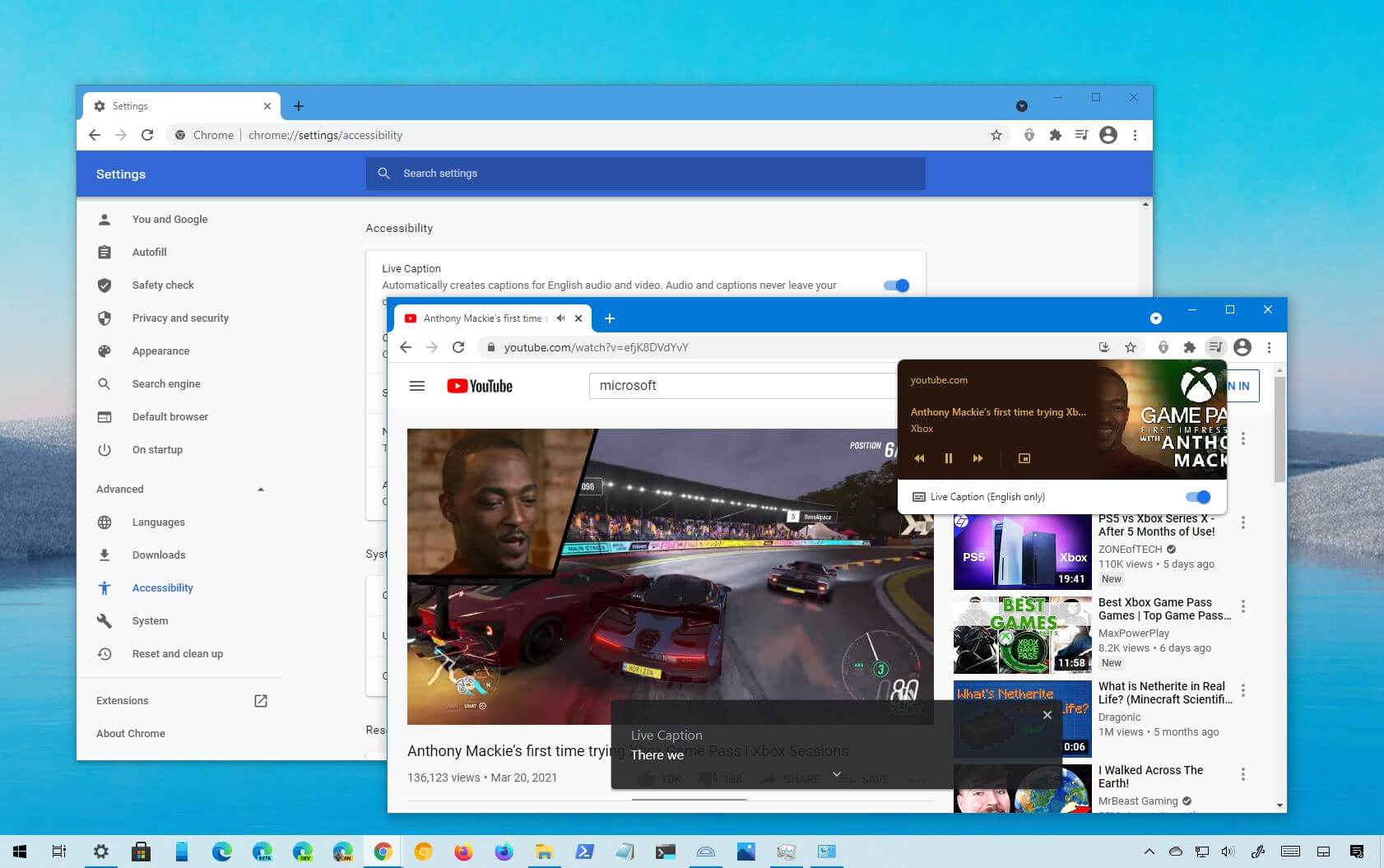Open On startup settings
Screen dimensions: 1384x868
point(157,450)
